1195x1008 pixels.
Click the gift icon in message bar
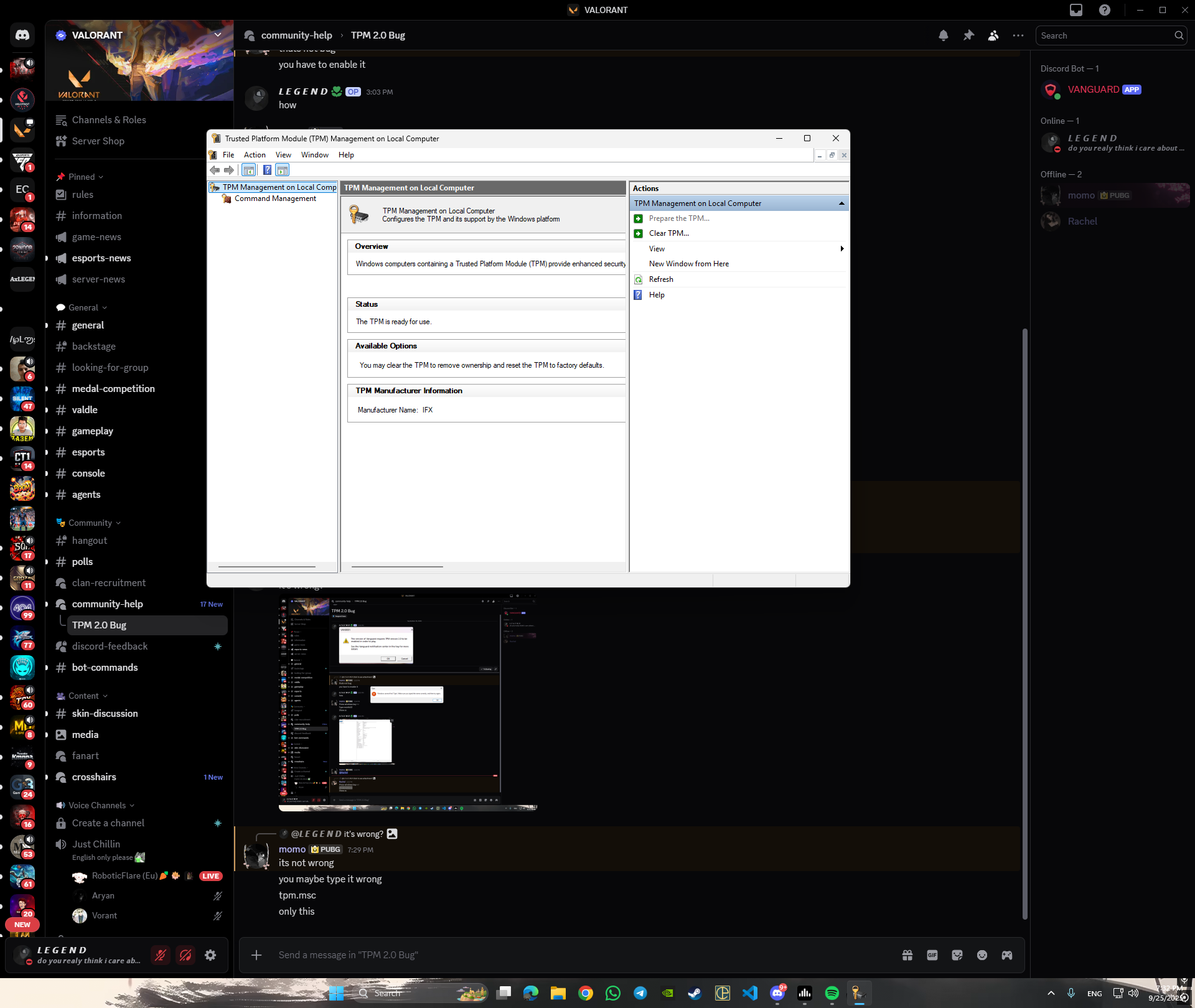pyautogui.click(x=907, y=955)
